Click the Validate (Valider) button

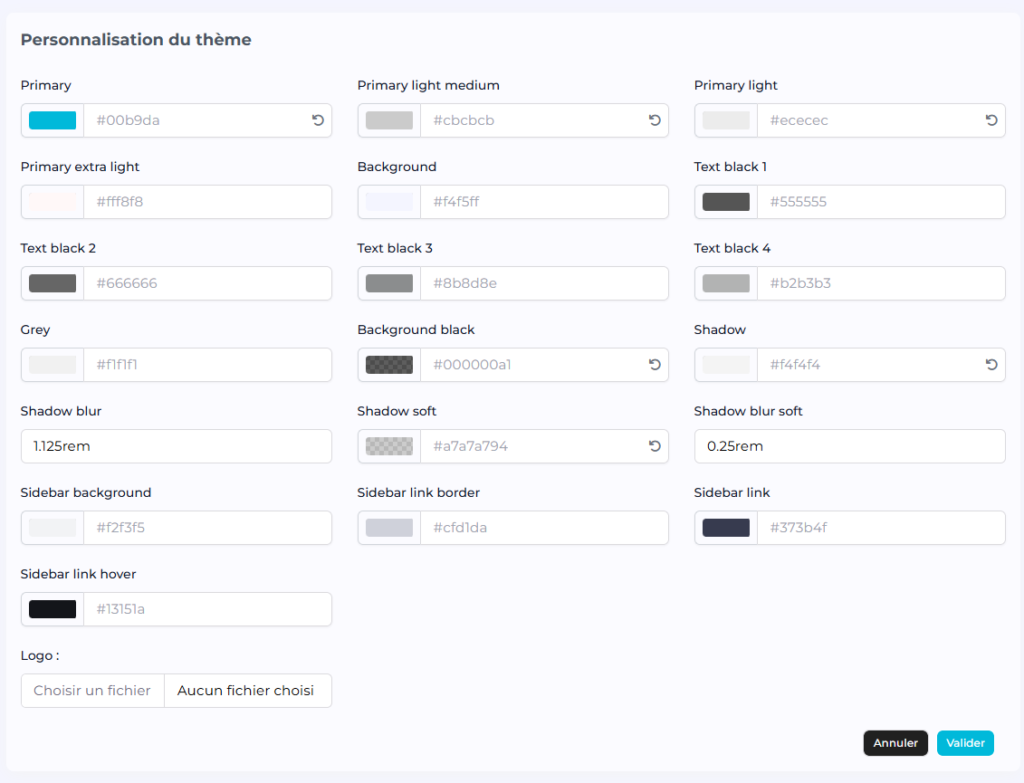click(965, 743)
